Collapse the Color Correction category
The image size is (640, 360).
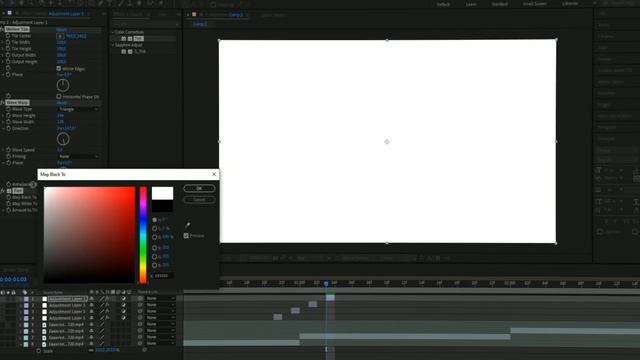[113, 32]
